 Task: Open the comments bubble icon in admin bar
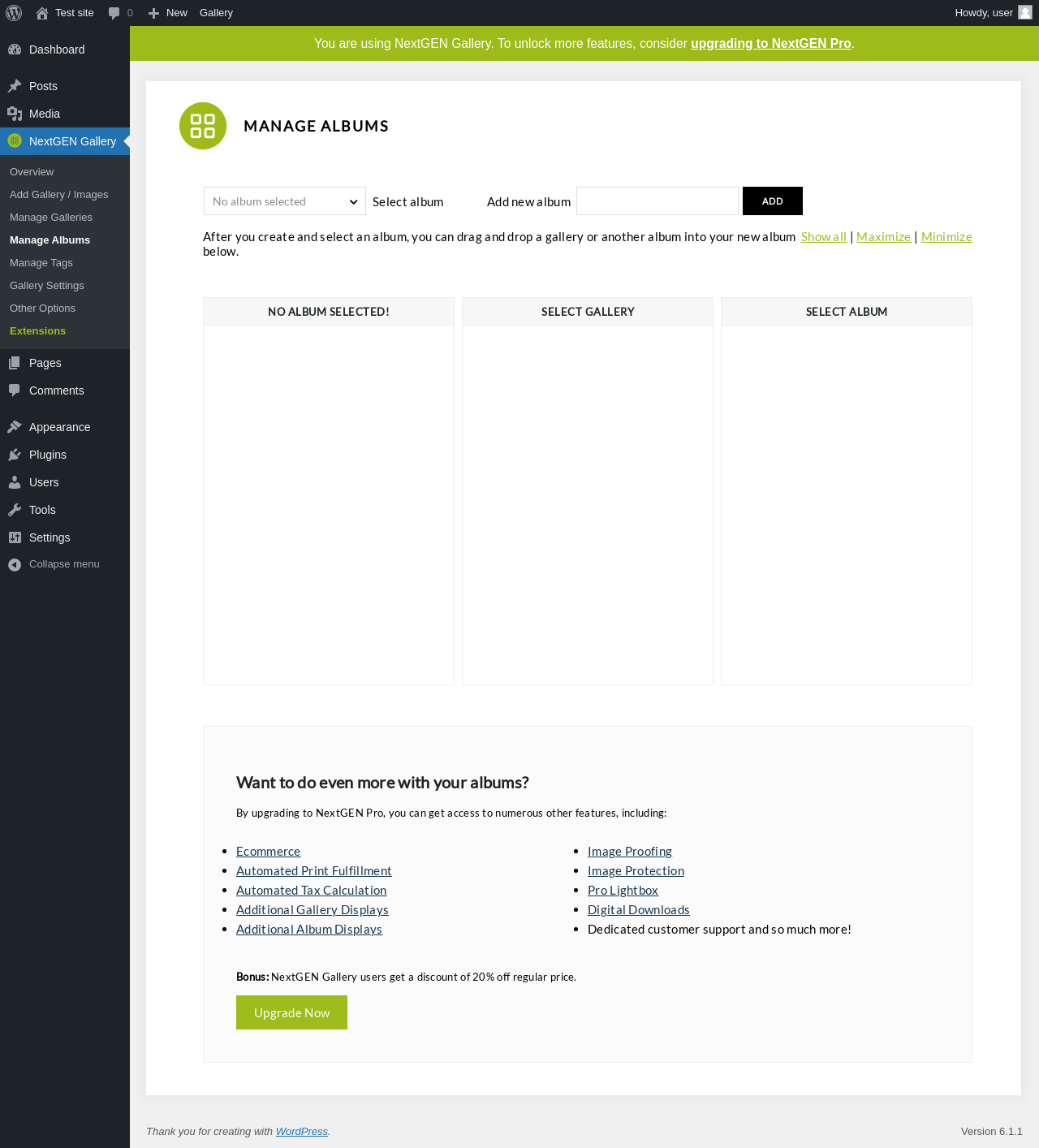(x=114, y=13)
